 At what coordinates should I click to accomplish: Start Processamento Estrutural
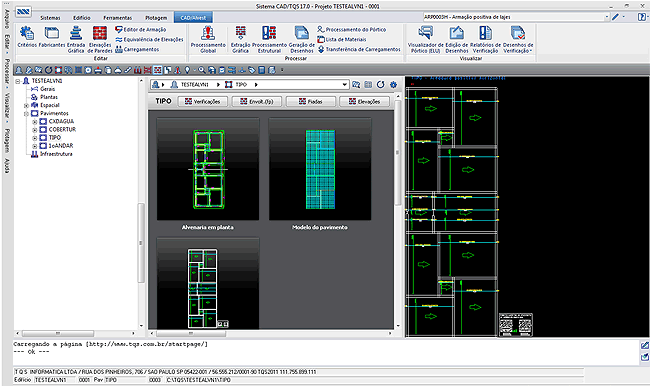269,39
